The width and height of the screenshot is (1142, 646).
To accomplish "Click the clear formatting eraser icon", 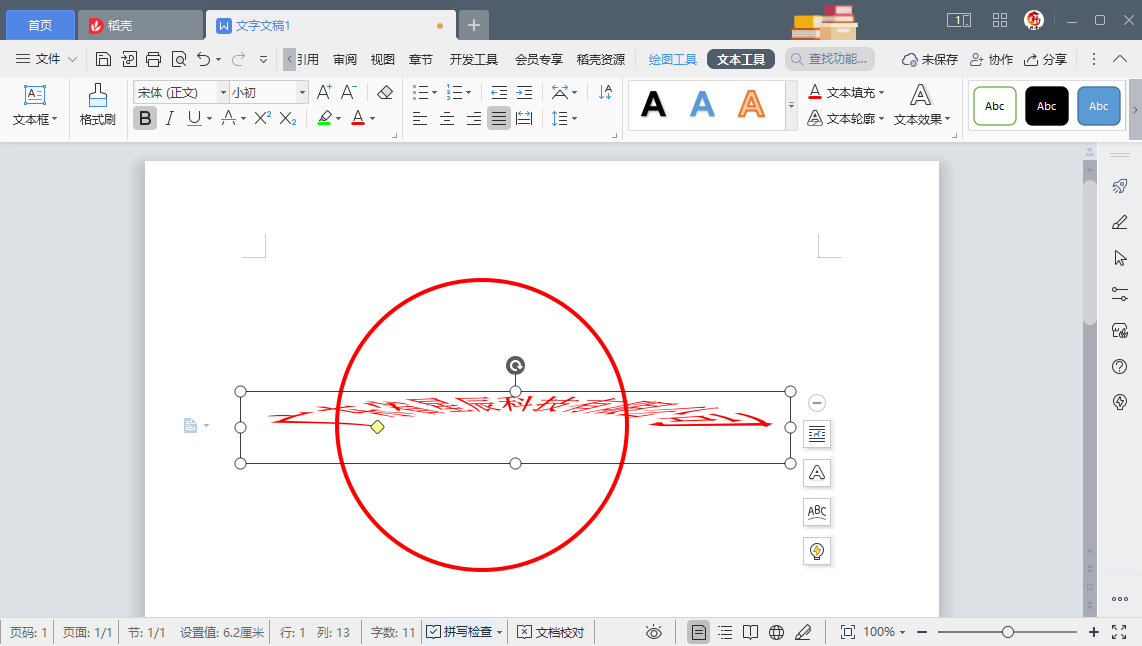I will point(385,92).
